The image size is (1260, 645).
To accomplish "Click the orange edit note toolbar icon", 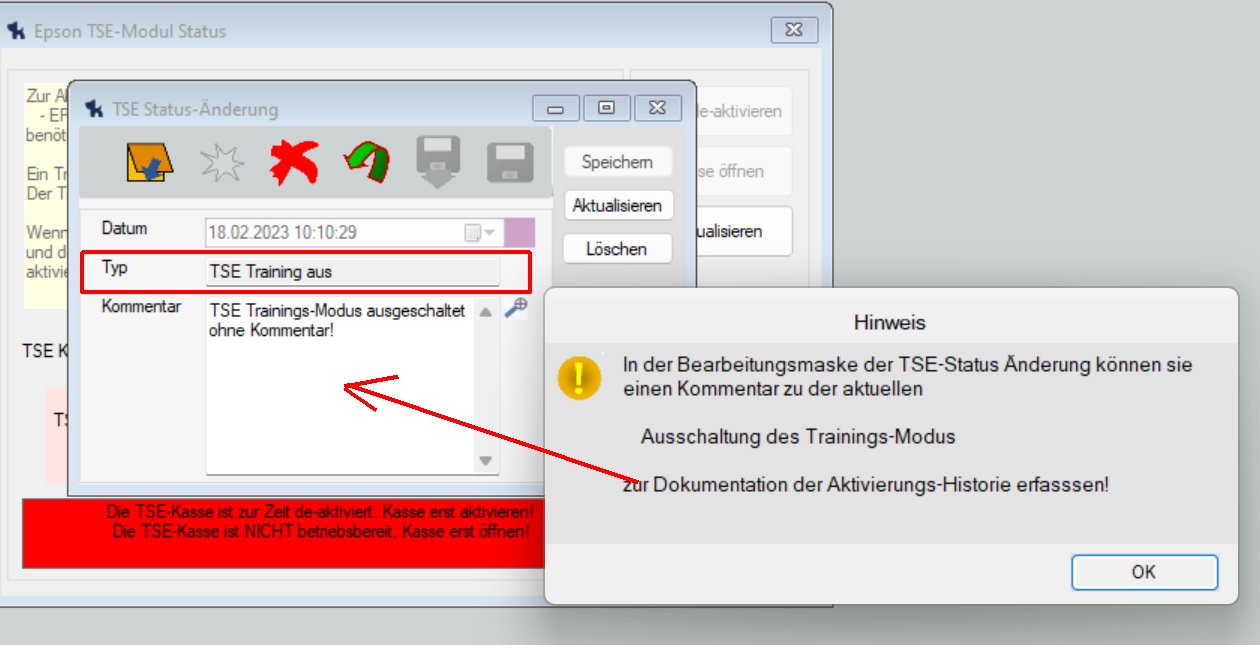I will [150, 162].
